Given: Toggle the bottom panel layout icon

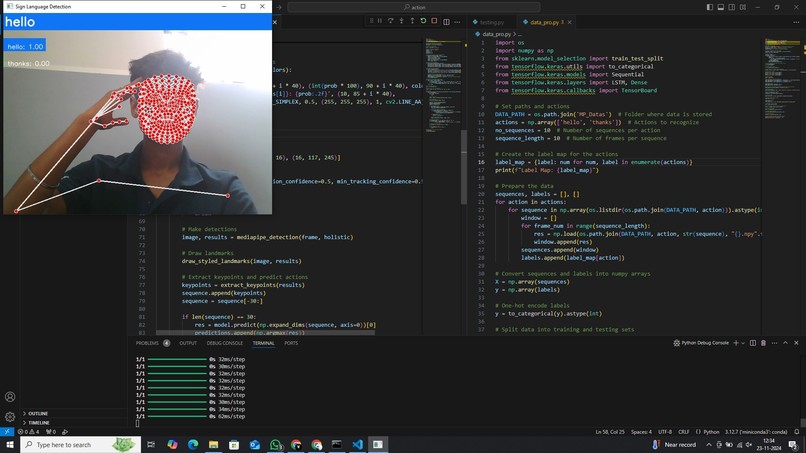Looking at the screenshot, I should pyautogui.click(x=721, y=7).
